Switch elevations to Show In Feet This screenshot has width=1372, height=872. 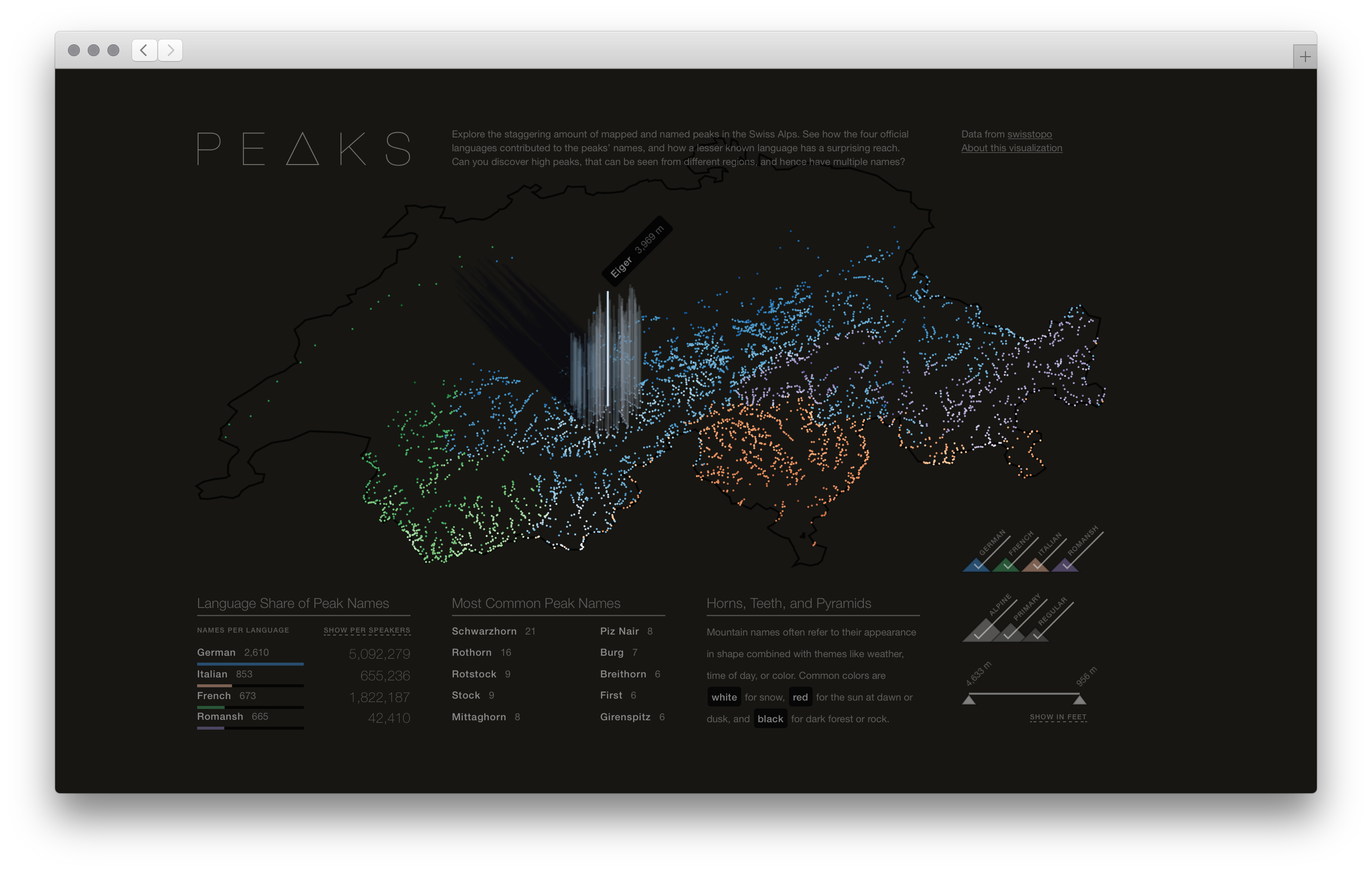coord(1058,717)
